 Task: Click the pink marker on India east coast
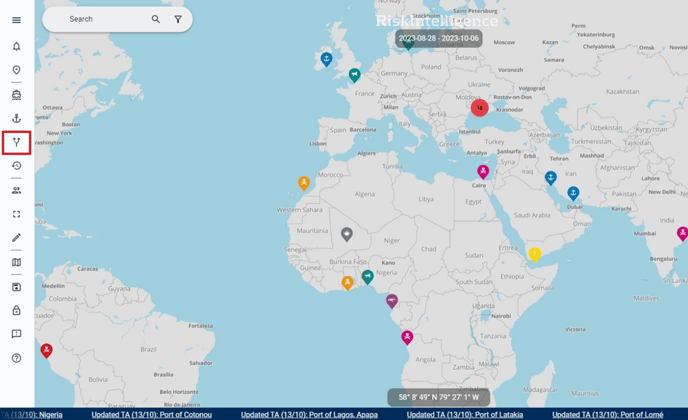[682, 233]
